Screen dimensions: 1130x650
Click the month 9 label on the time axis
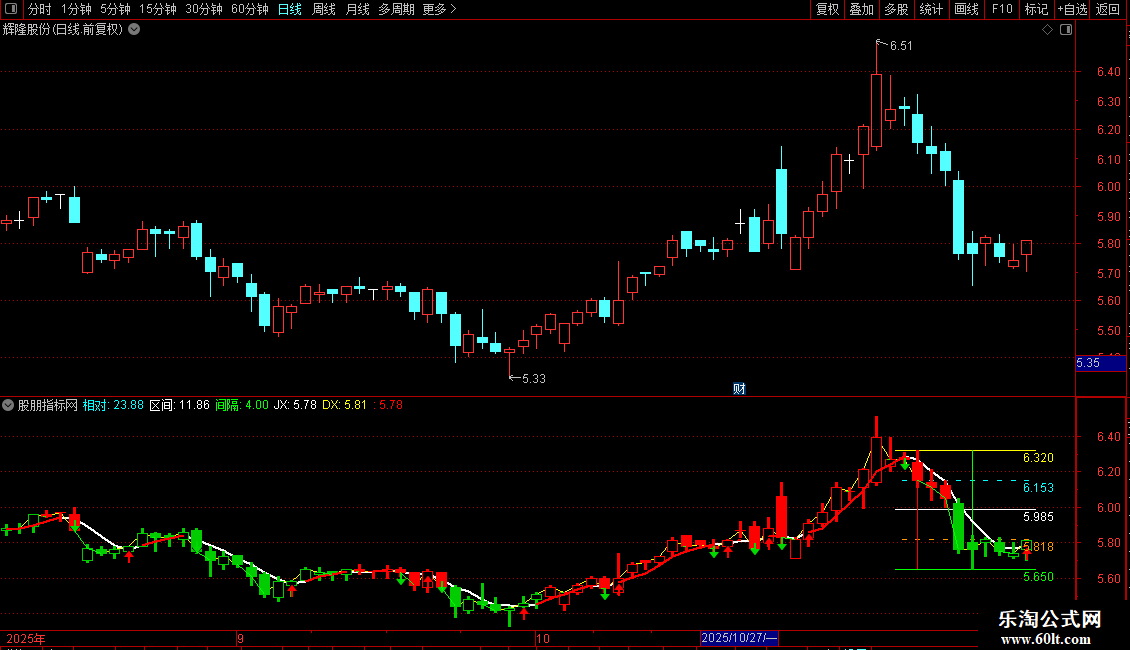click(x=240, y=638)
